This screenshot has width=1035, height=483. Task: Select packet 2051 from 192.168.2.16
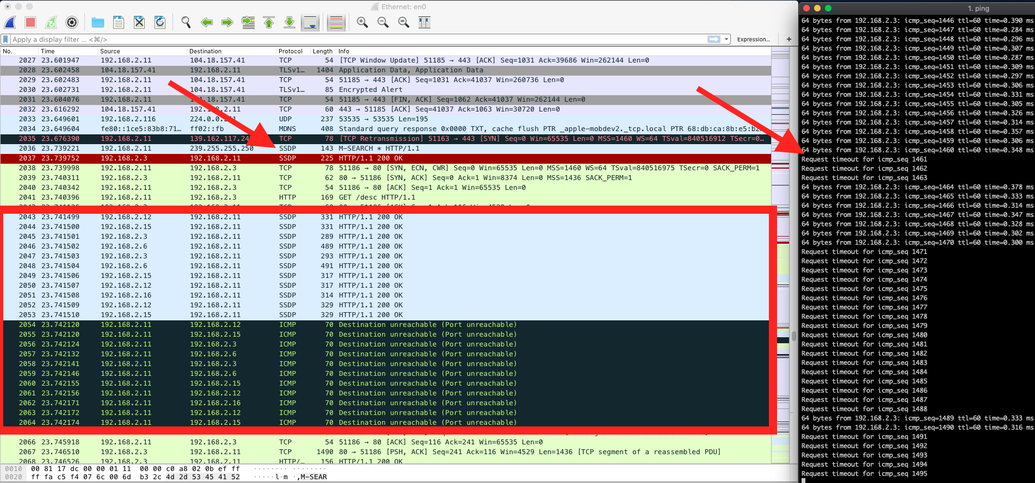pyautogui.click(x=385, y=295)
